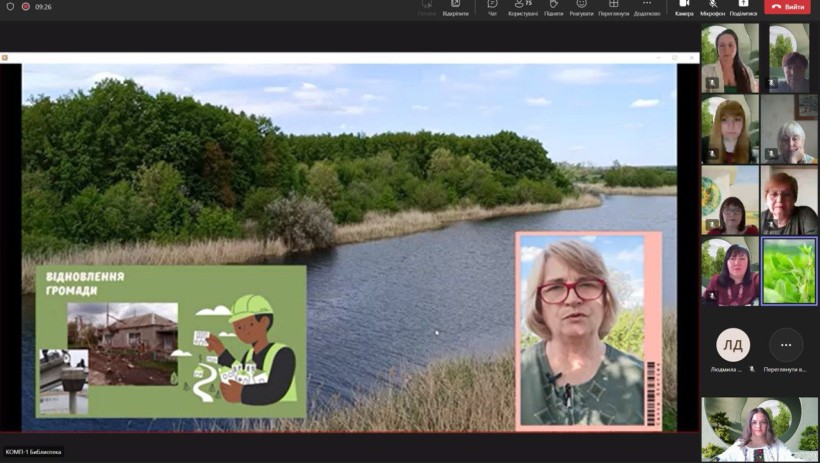
Task: Select the long blonde hair participant tile
Action: pyautogui.click(x=730, y=129)
